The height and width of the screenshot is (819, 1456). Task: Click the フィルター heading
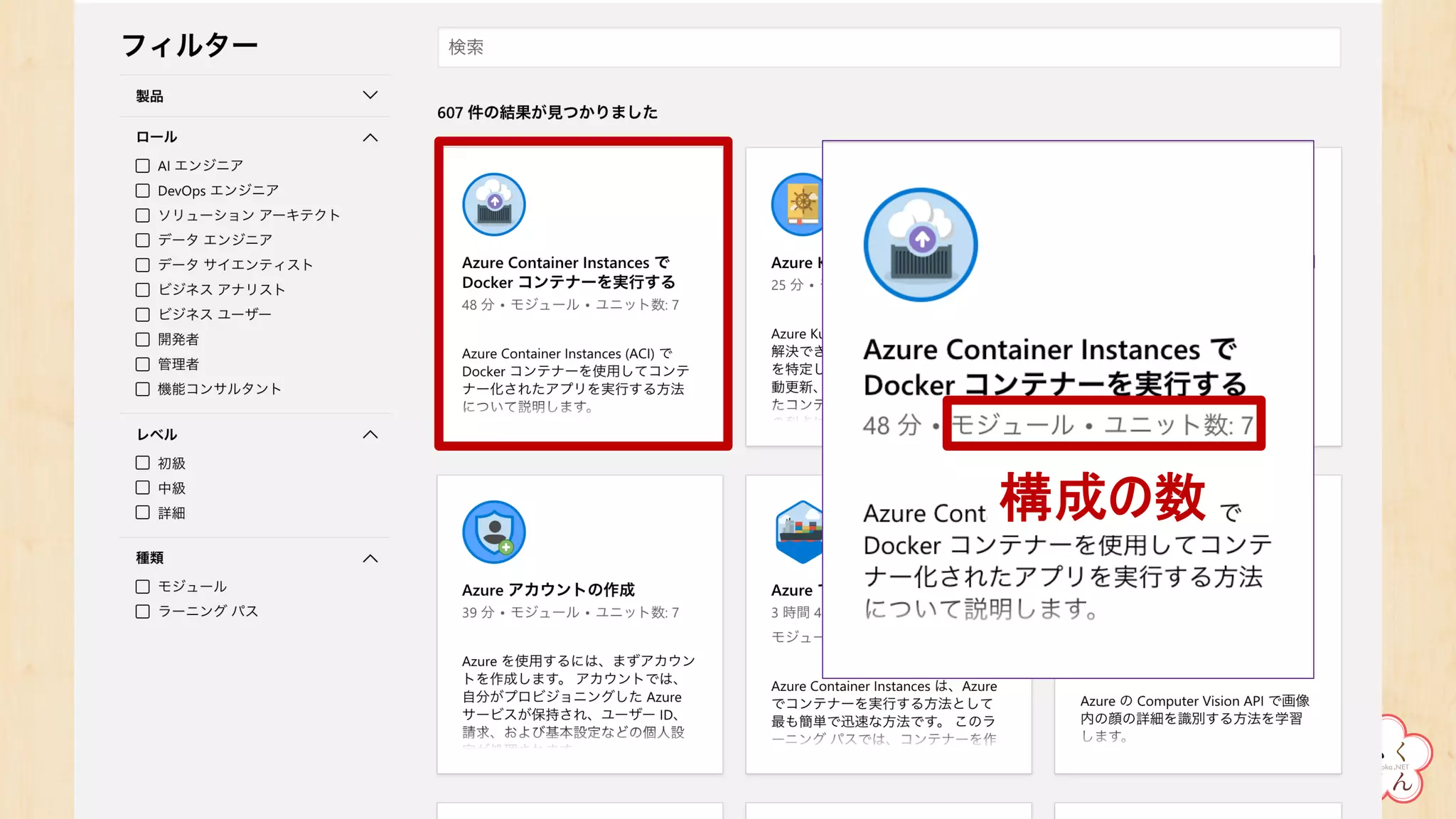pyautogui.click(x=190, y=45)
